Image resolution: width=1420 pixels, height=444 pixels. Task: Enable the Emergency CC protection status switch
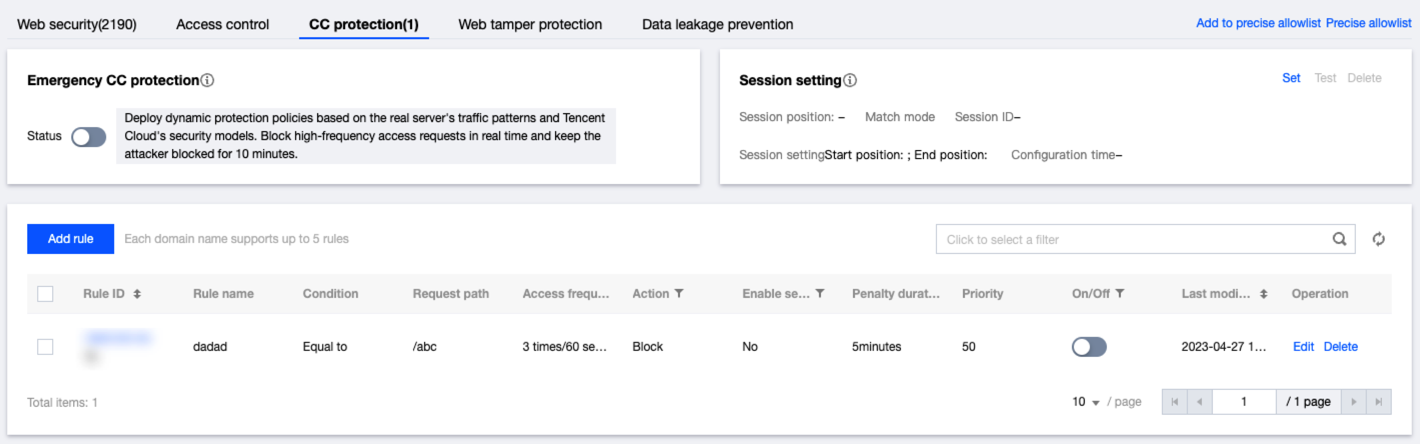(89, 137)
